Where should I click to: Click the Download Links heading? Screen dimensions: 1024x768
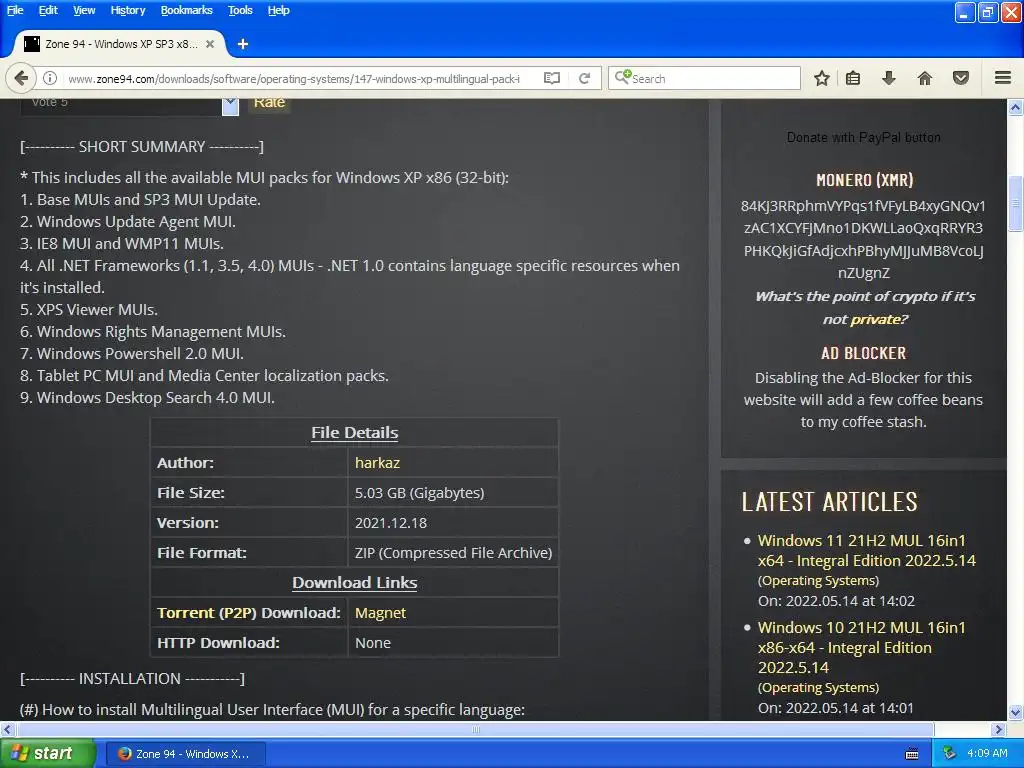355,583
